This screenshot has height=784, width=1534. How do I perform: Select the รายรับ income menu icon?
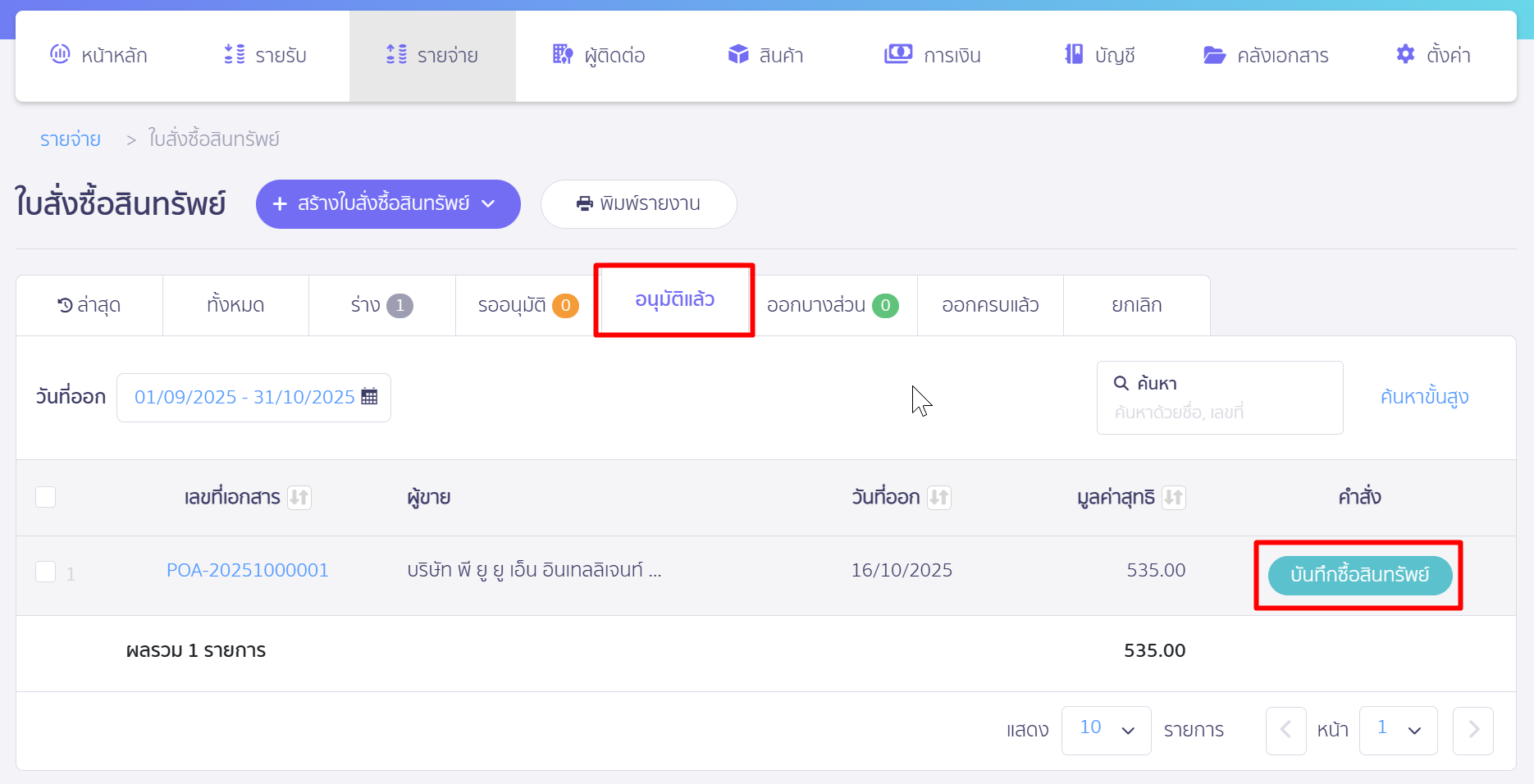232,54
